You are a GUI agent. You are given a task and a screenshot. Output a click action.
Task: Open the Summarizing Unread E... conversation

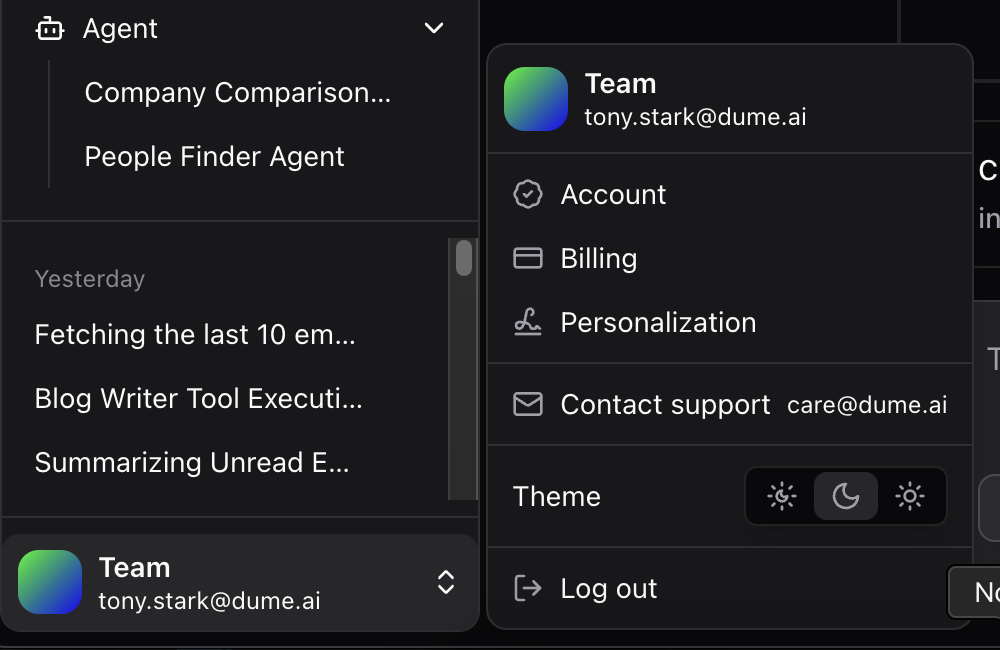coord(192,462)
